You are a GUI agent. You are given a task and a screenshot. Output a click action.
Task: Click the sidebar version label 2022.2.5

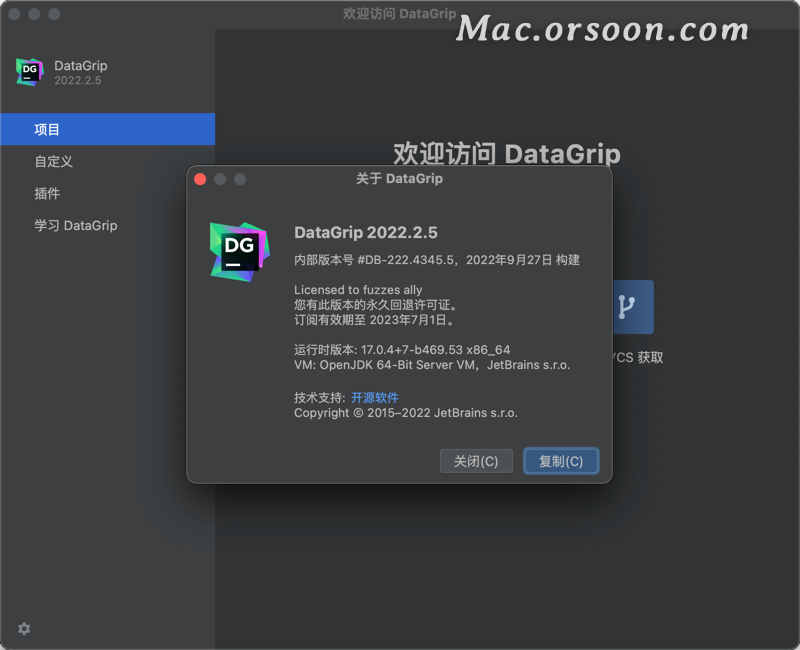coord(78,81)
